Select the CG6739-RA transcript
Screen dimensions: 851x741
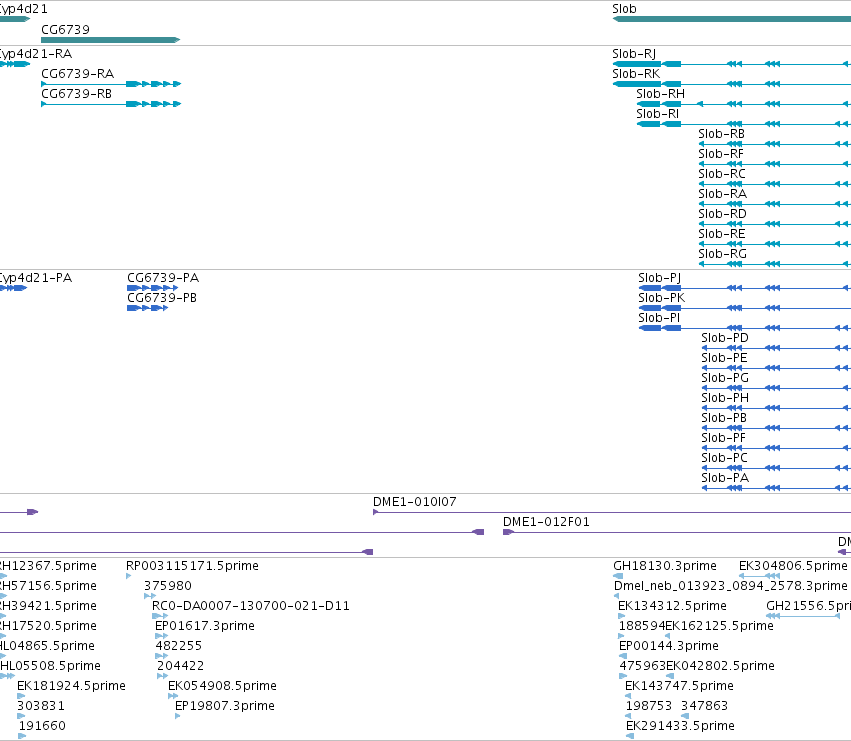pos(111,84)
